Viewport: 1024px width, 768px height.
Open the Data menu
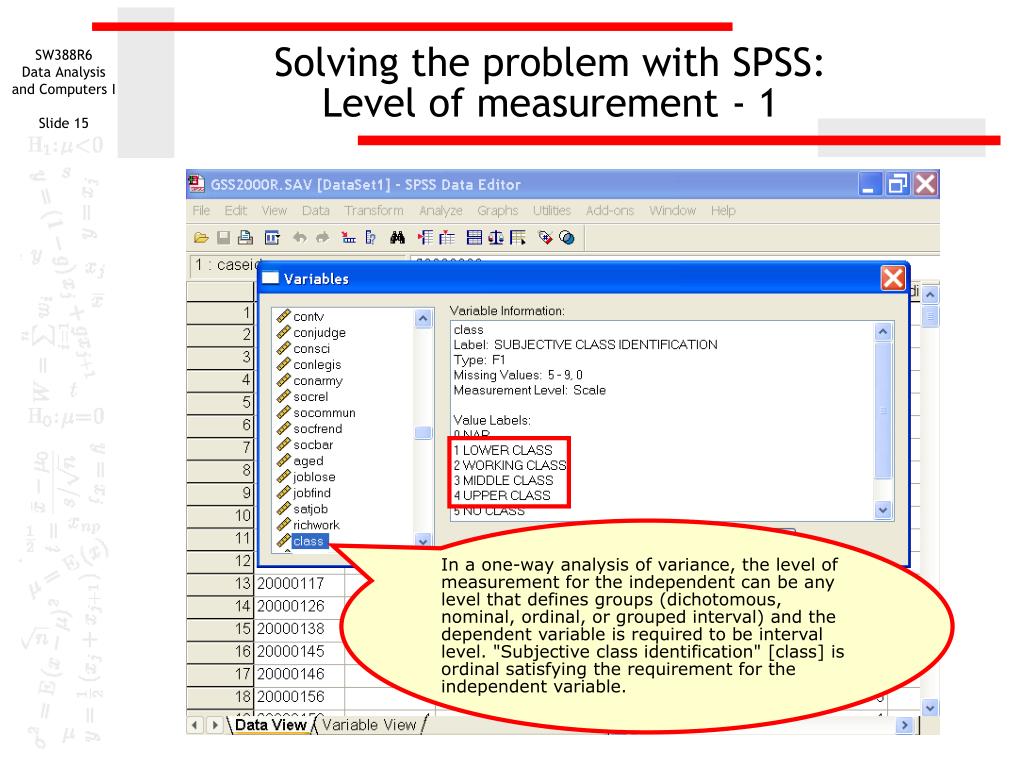315,210
